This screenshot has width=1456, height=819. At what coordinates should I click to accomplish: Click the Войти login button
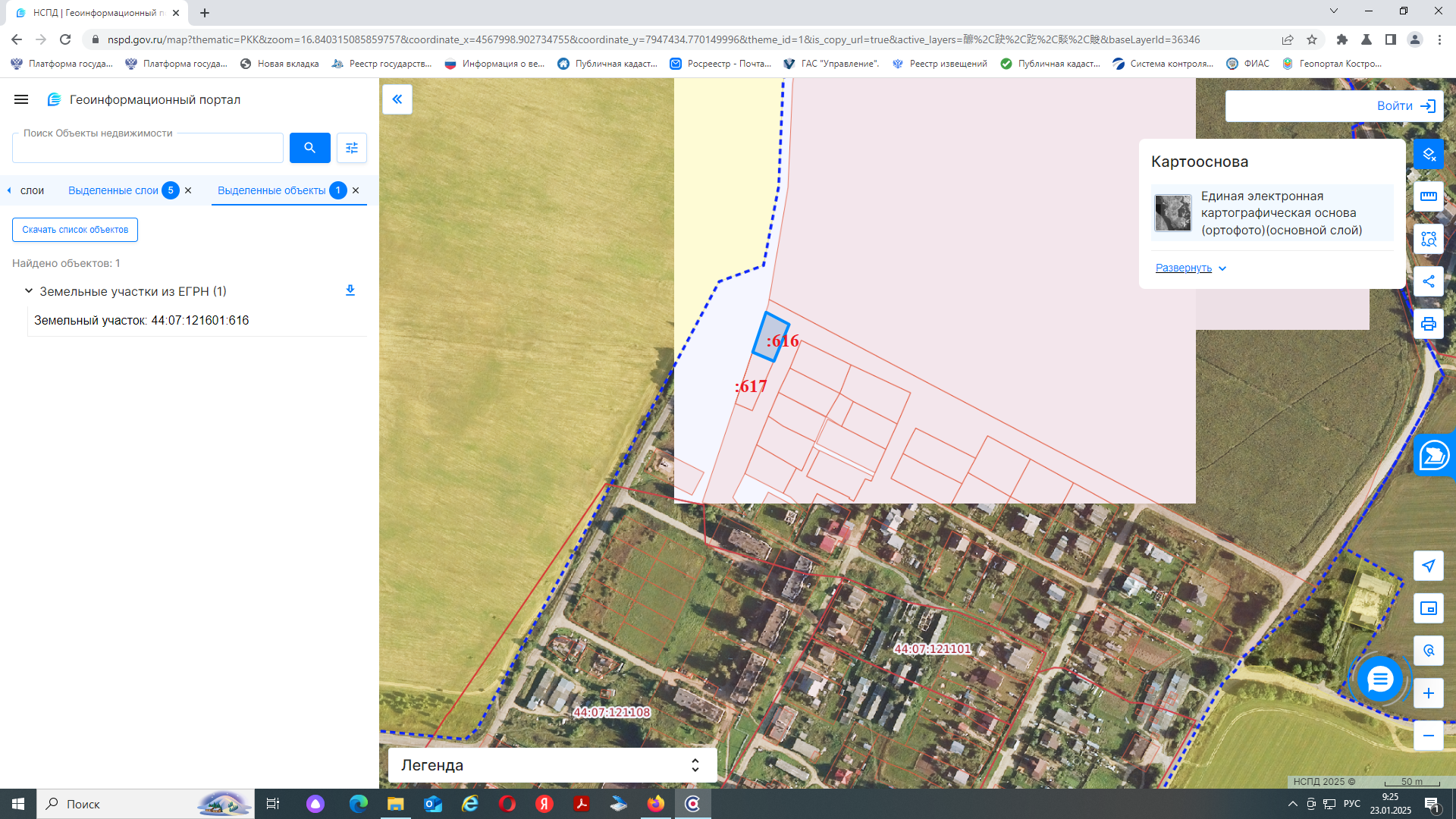[1335, 106]
